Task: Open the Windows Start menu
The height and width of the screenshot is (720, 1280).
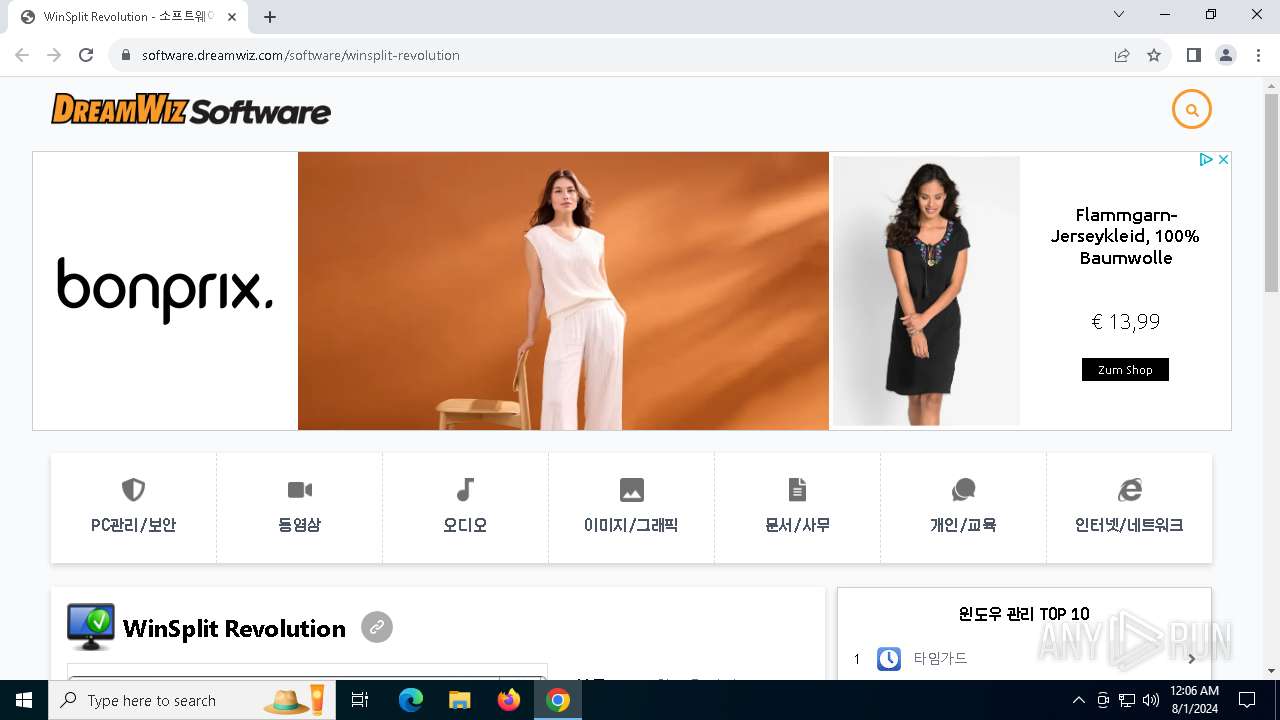Action: coord(24,700)
